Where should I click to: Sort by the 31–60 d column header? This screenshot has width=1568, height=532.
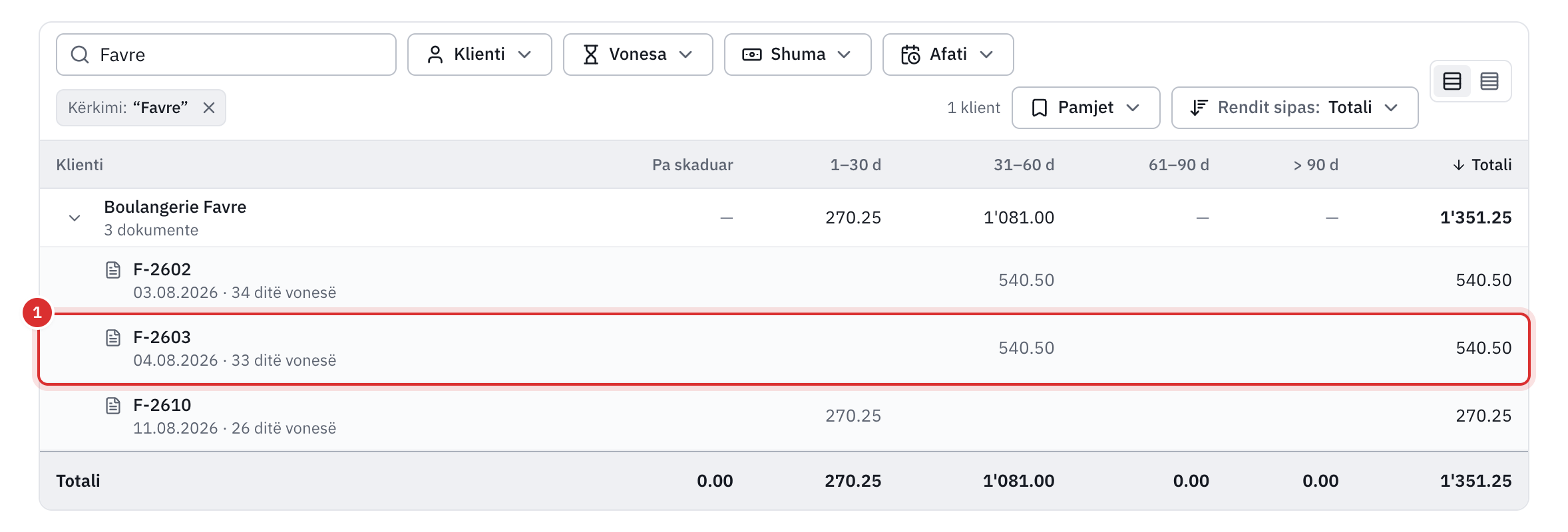1024,165
